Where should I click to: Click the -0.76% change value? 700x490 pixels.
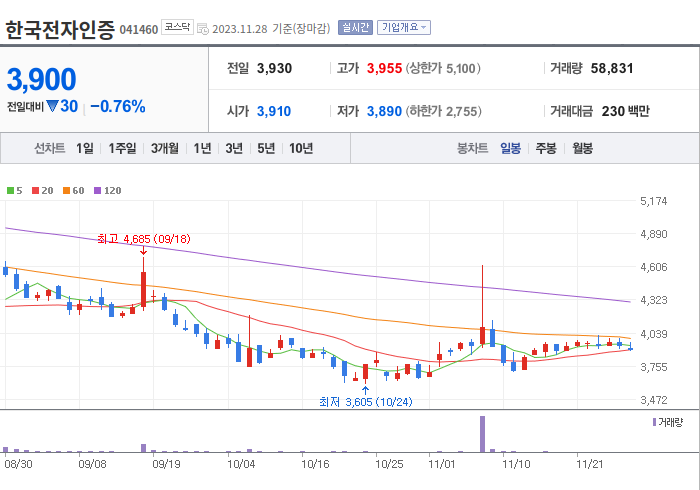click(x=118, y=107)
